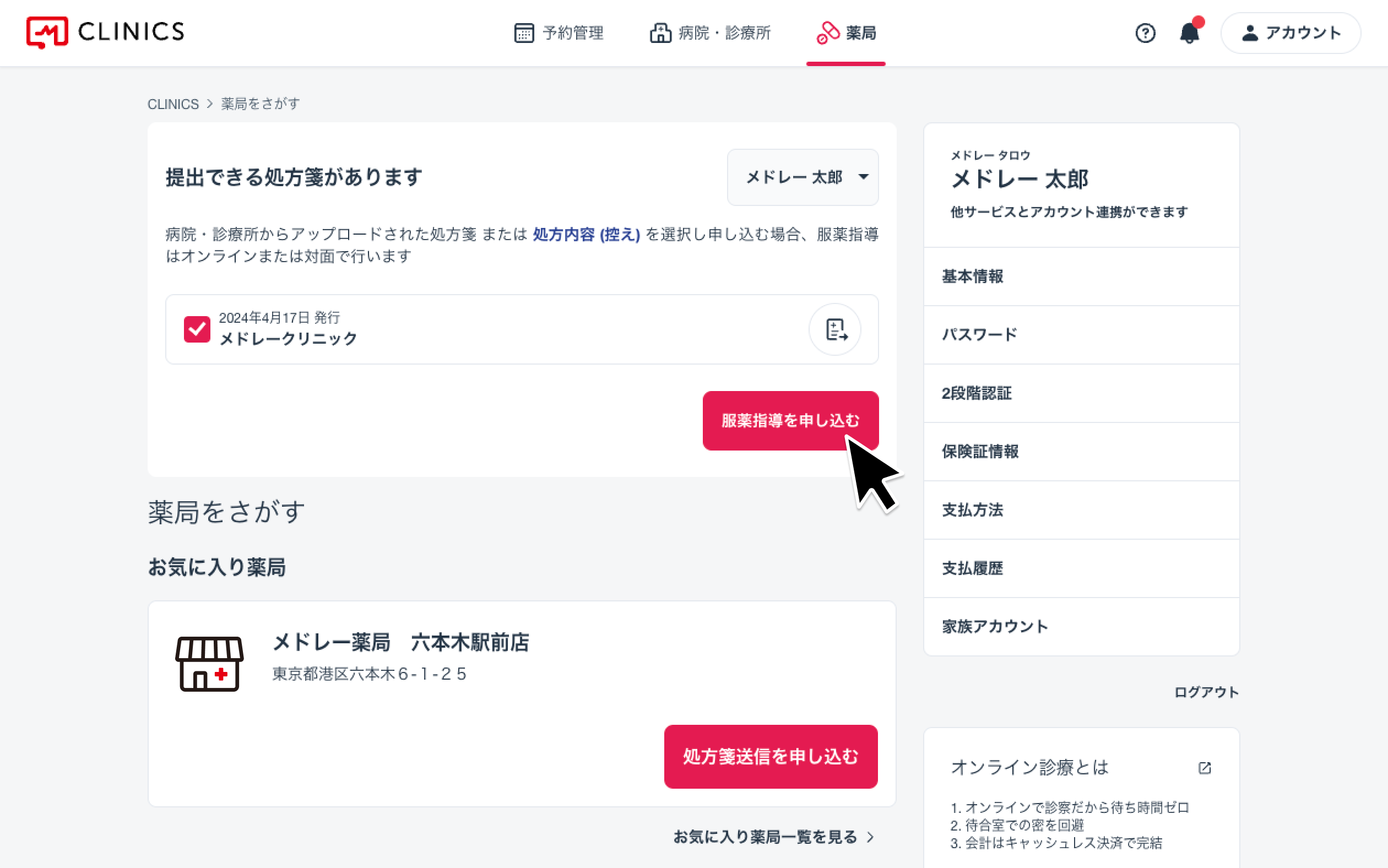Open the help question mark icon
This screenshot has height=868, width=1388.
pyautogui.click(x=1145, y=32)
